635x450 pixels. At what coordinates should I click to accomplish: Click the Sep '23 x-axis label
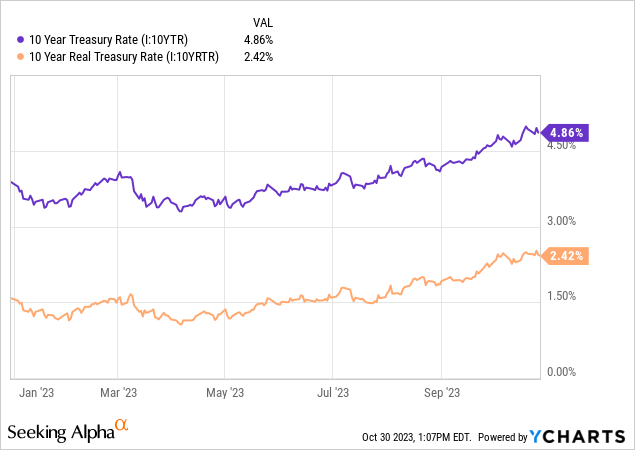[443, 392]
